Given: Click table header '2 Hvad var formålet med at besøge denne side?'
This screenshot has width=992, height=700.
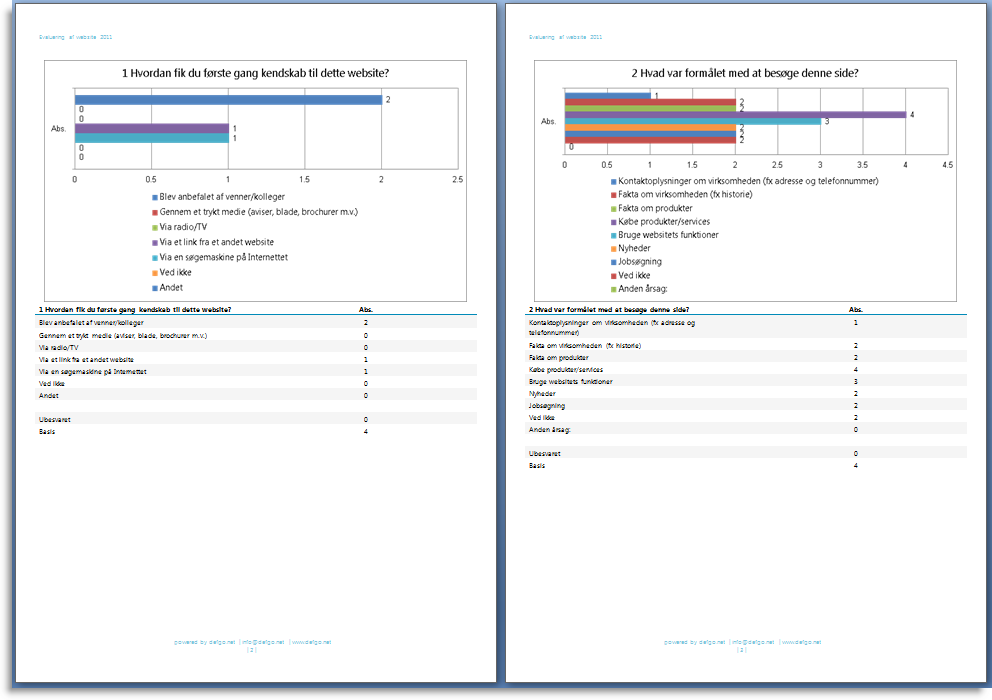Looking at the screenshot, I should [609, 309].
